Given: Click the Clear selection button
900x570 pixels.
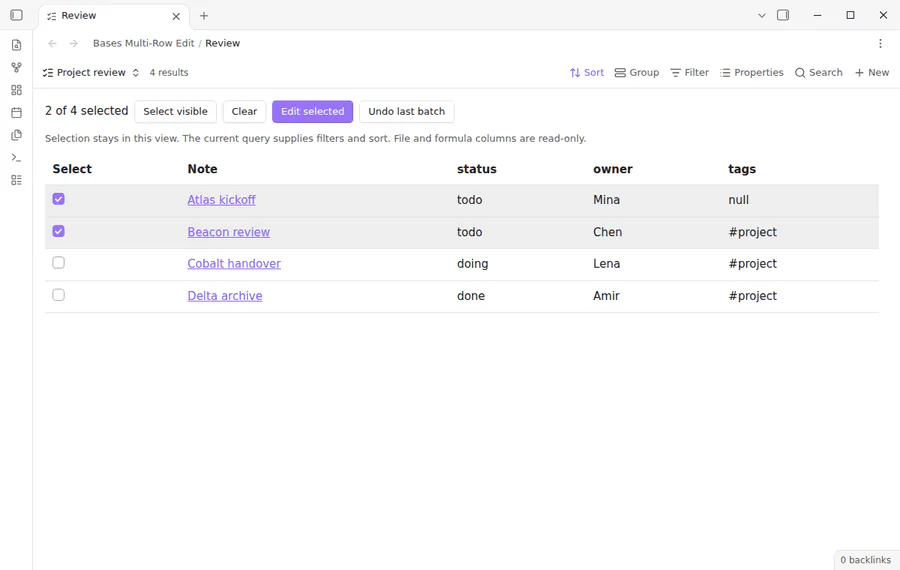Looking at the screenshot, I should point(244,111).
